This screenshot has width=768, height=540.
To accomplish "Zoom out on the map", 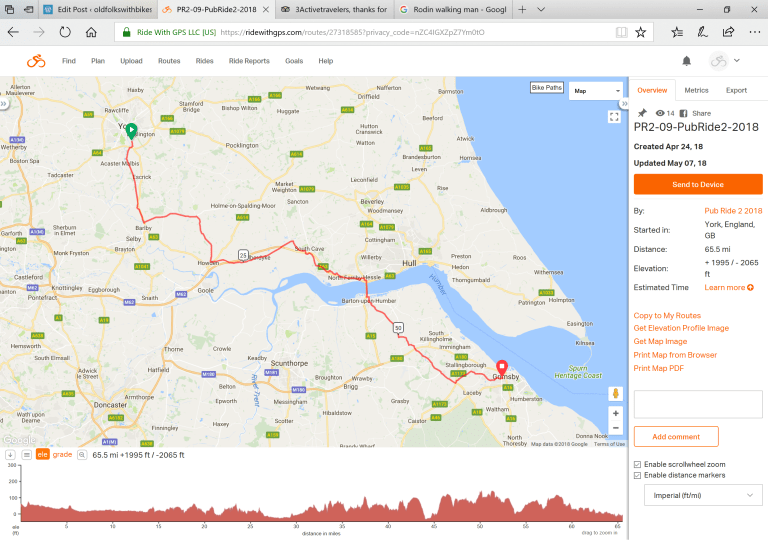I will [615, 430].
